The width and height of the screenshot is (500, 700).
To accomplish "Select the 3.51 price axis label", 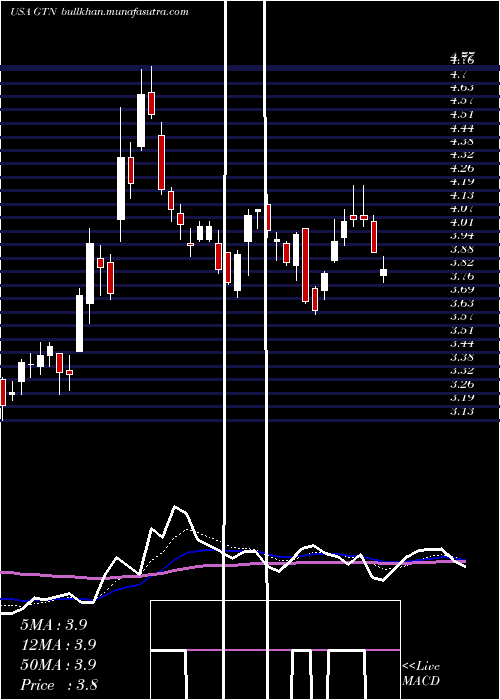I will 462,330.
